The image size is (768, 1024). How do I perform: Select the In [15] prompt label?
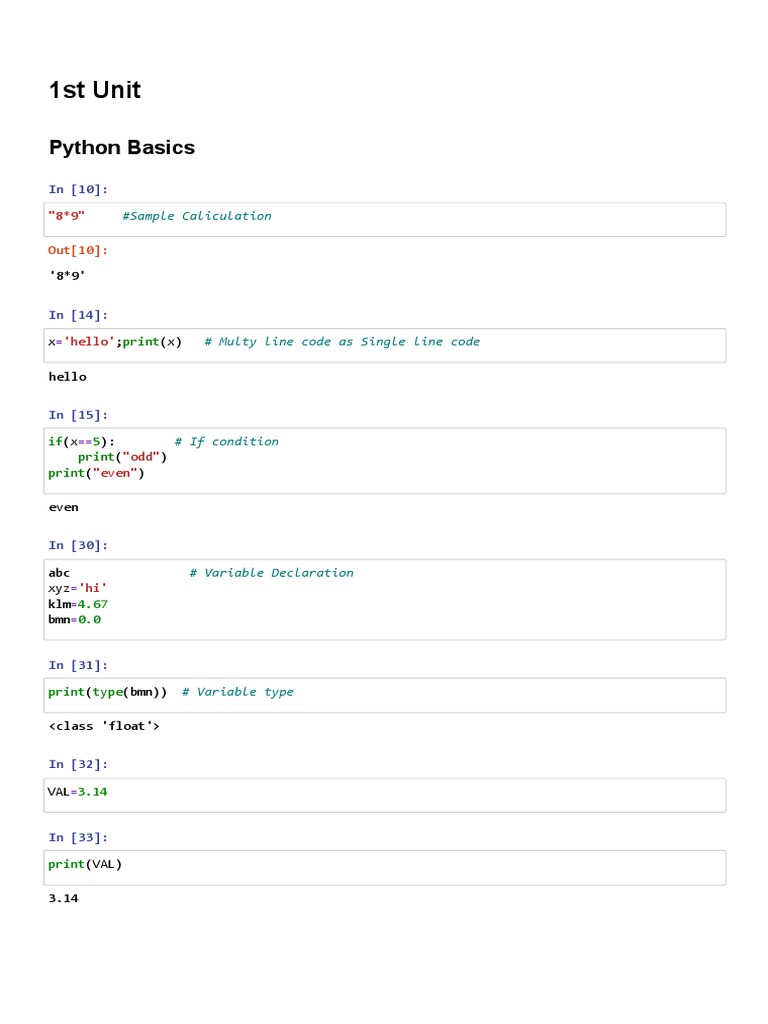tap(78, 415)
